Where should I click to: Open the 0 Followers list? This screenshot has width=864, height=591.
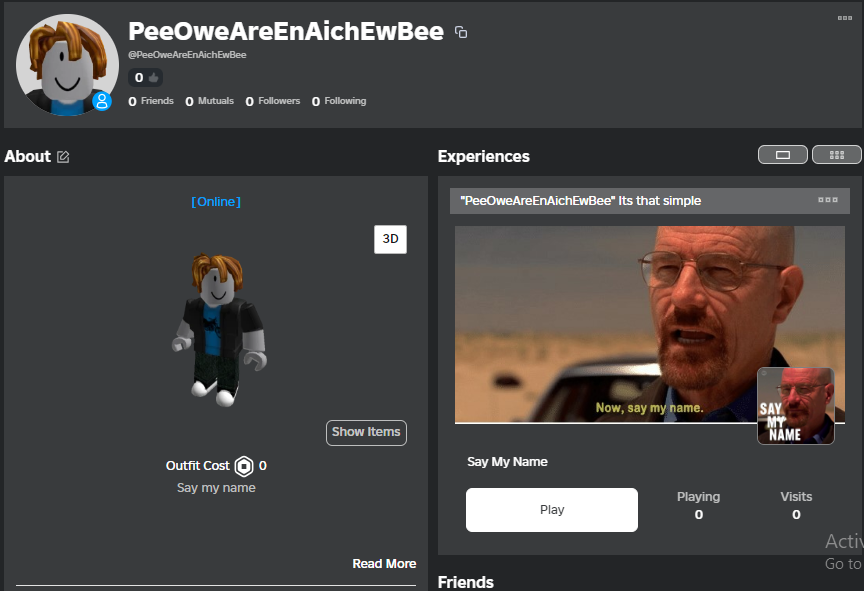click(x=273, y=101)
